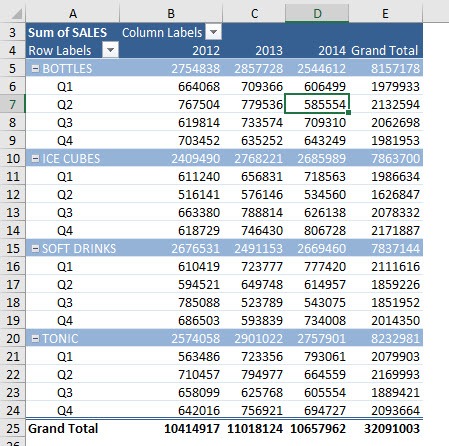Open the Row Labels filter dropdown
The height and width of the screenshot is (446, 449).
click(x=111, y=50)
